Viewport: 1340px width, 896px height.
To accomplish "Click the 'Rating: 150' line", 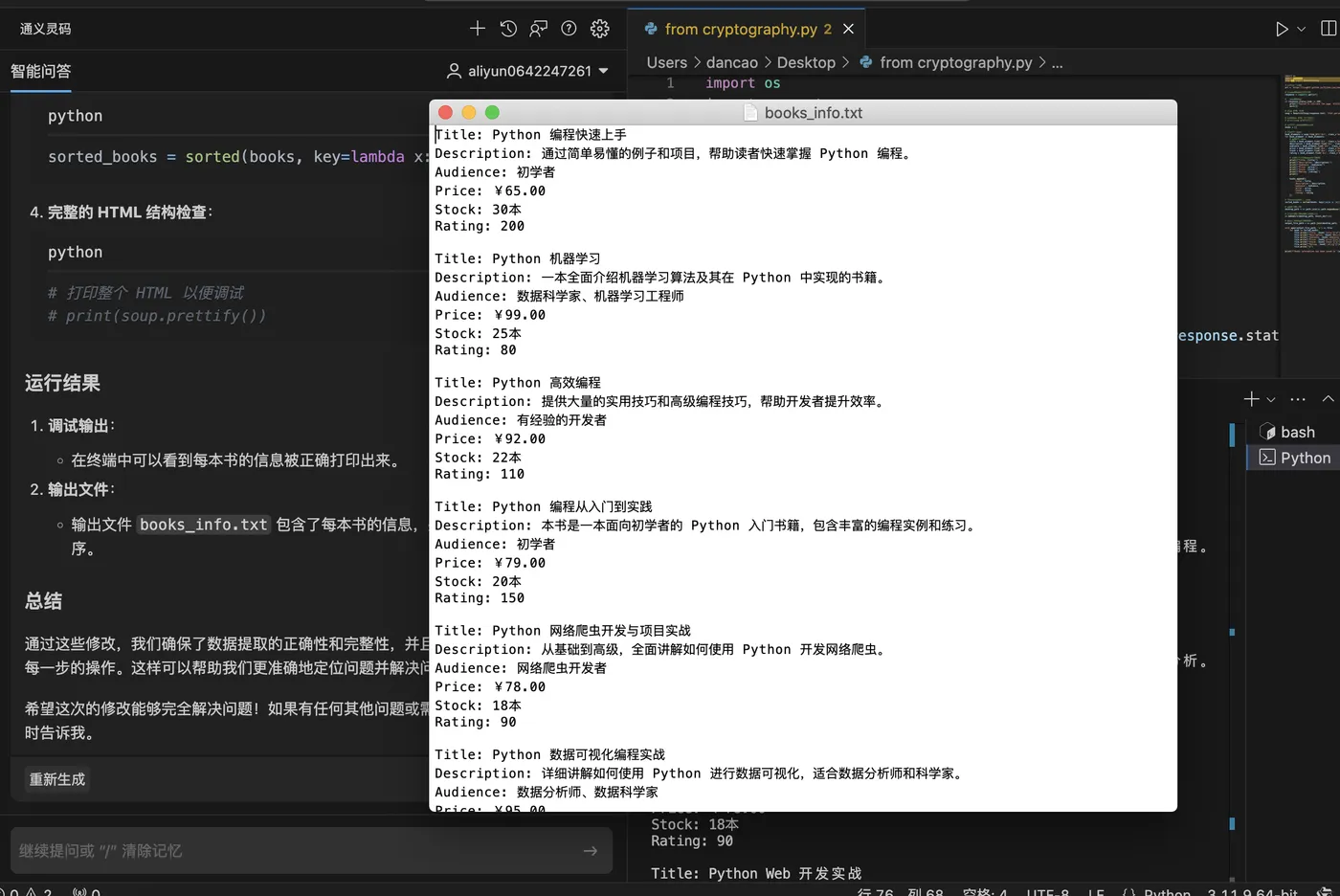I will pos(480,598).
